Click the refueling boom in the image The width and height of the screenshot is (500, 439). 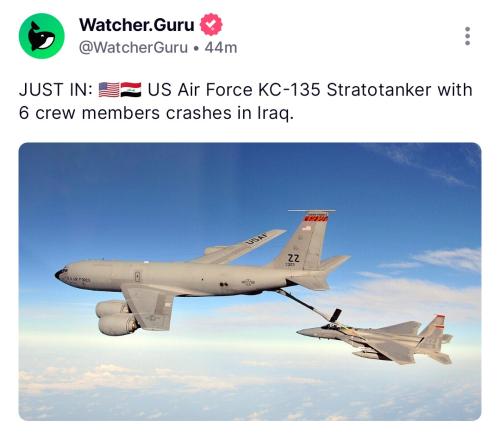pos(308,305)
